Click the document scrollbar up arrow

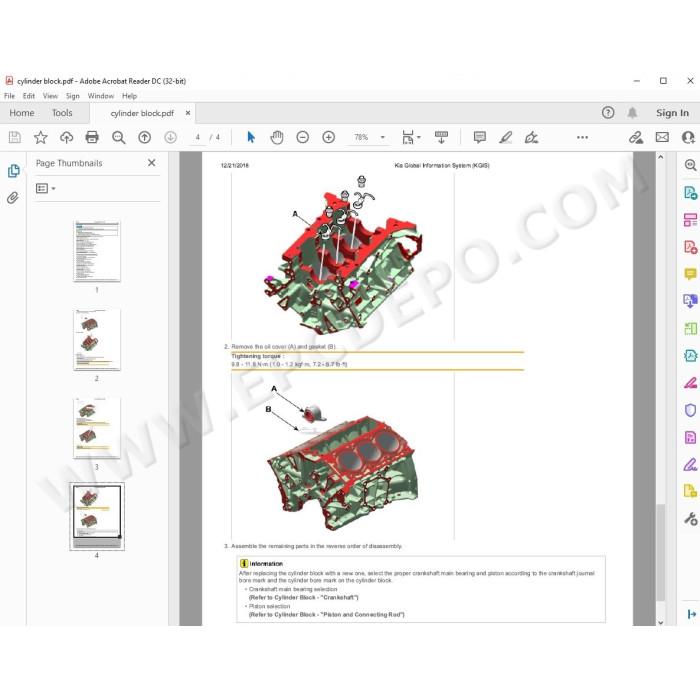[661, 157]
